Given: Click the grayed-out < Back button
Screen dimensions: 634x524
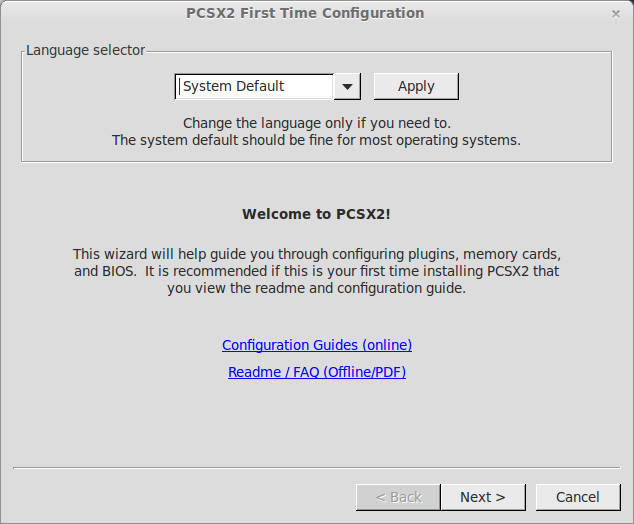Looking at the screenshot, I should tap(398, 497).
